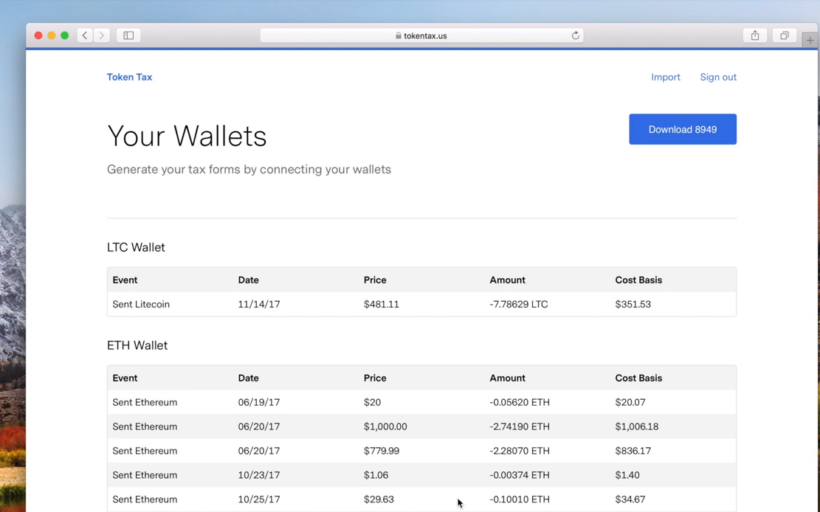Click the LTC Wallet section heading
This screenshot has width=820, height=512.
[136, 247]
